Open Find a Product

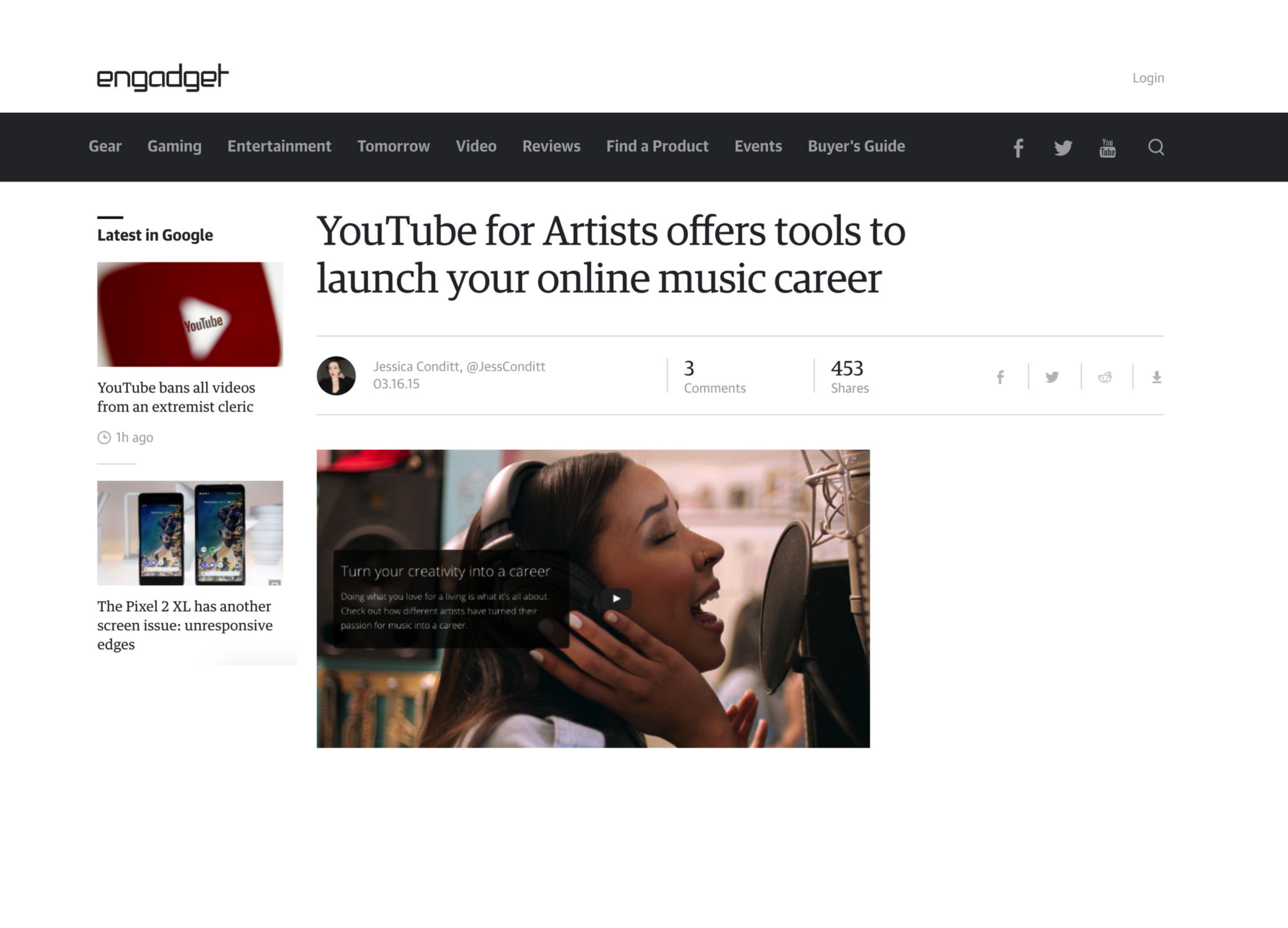(x=657, y=146)
